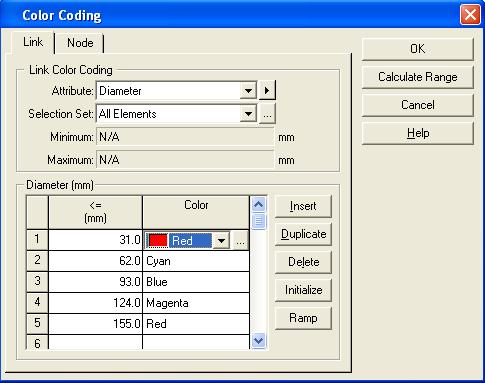
Task: Click the table scrollbar thumb
Action: [x=259, y=221]
